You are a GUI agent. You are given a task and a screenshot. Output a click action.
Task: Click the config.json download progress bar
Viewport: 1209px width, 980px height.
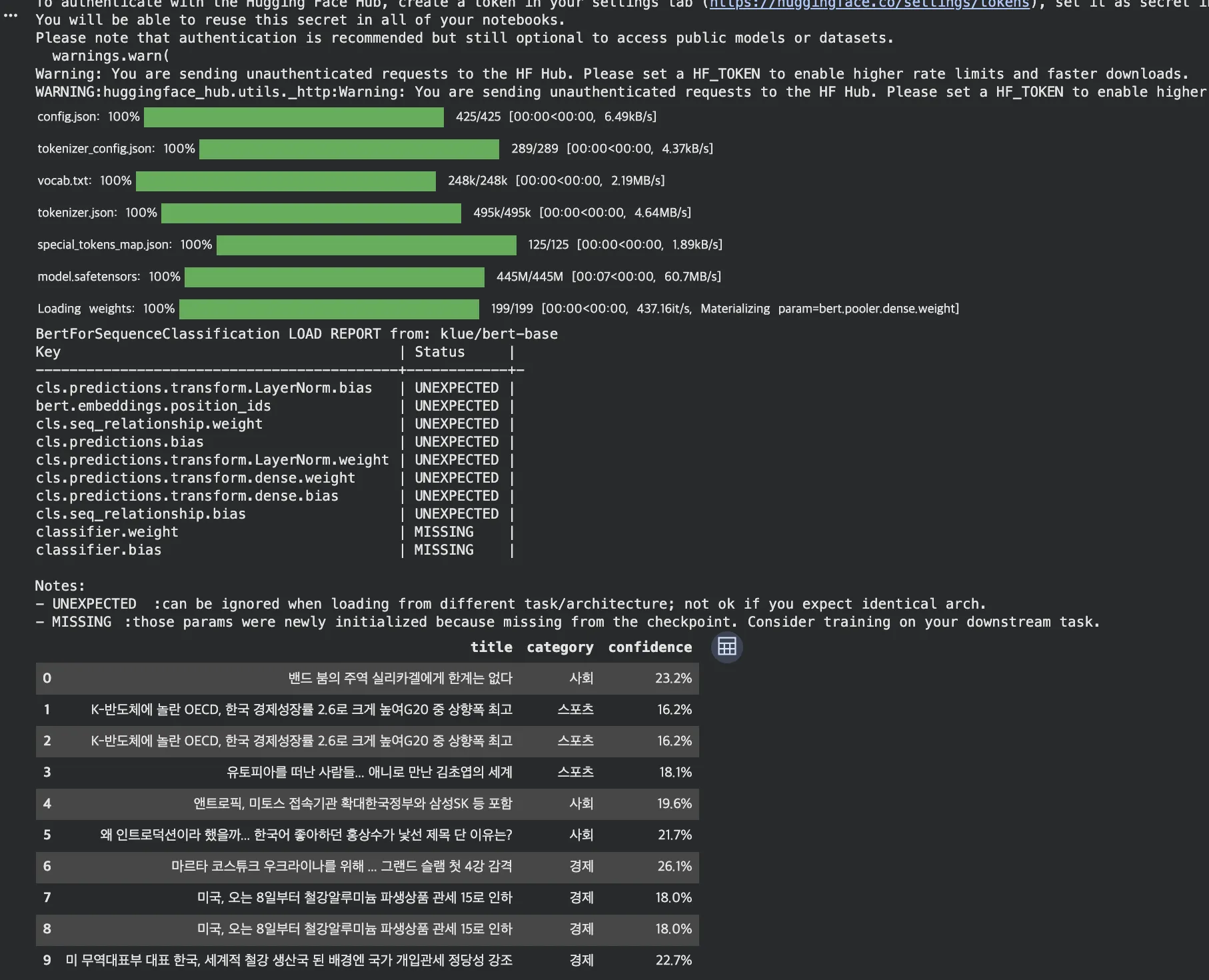click(294, 117)
